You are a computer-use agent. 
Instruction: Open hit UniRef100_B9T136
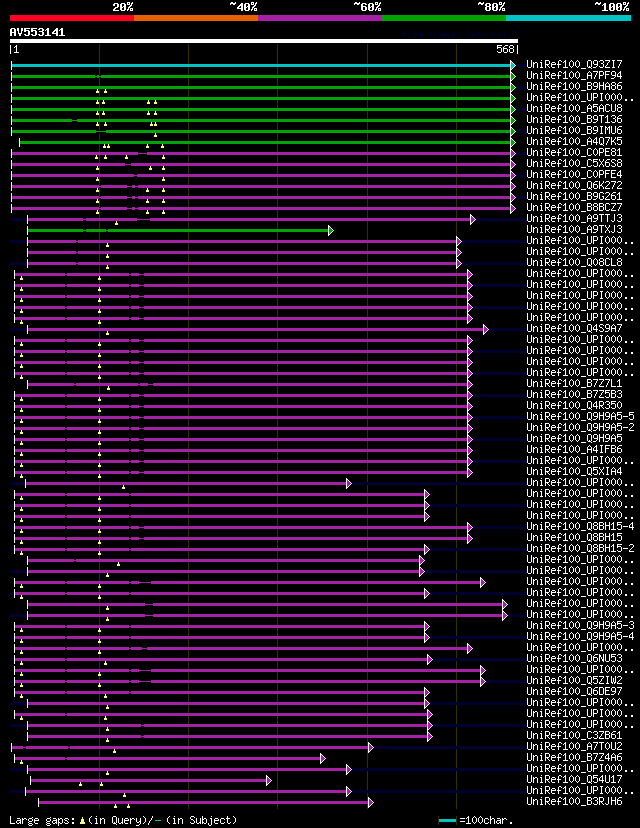pyautogui.click(x=574, y=119)
